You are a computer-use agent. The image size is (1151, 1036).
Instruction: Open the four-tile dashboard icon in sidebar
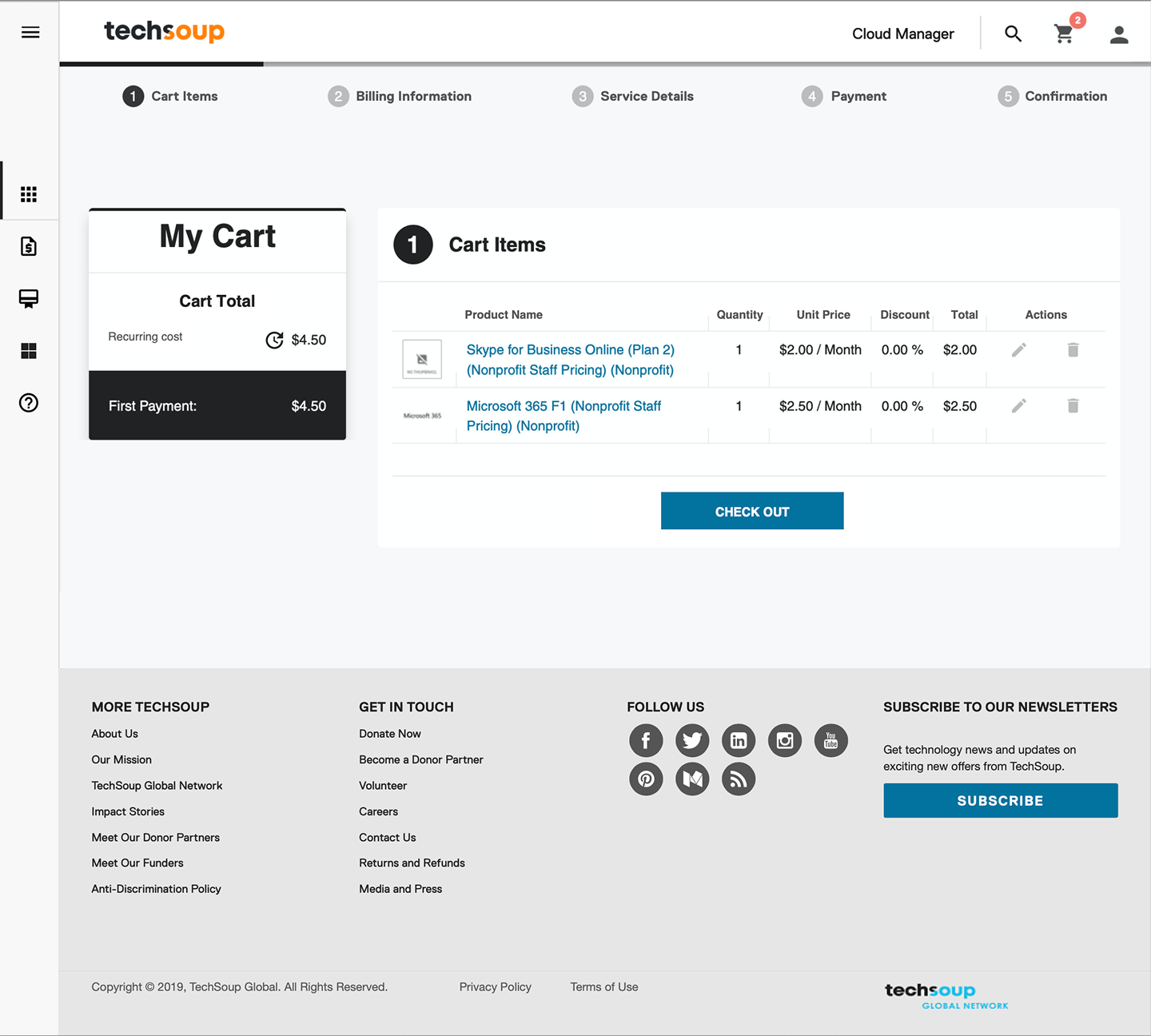click(29, 351)
